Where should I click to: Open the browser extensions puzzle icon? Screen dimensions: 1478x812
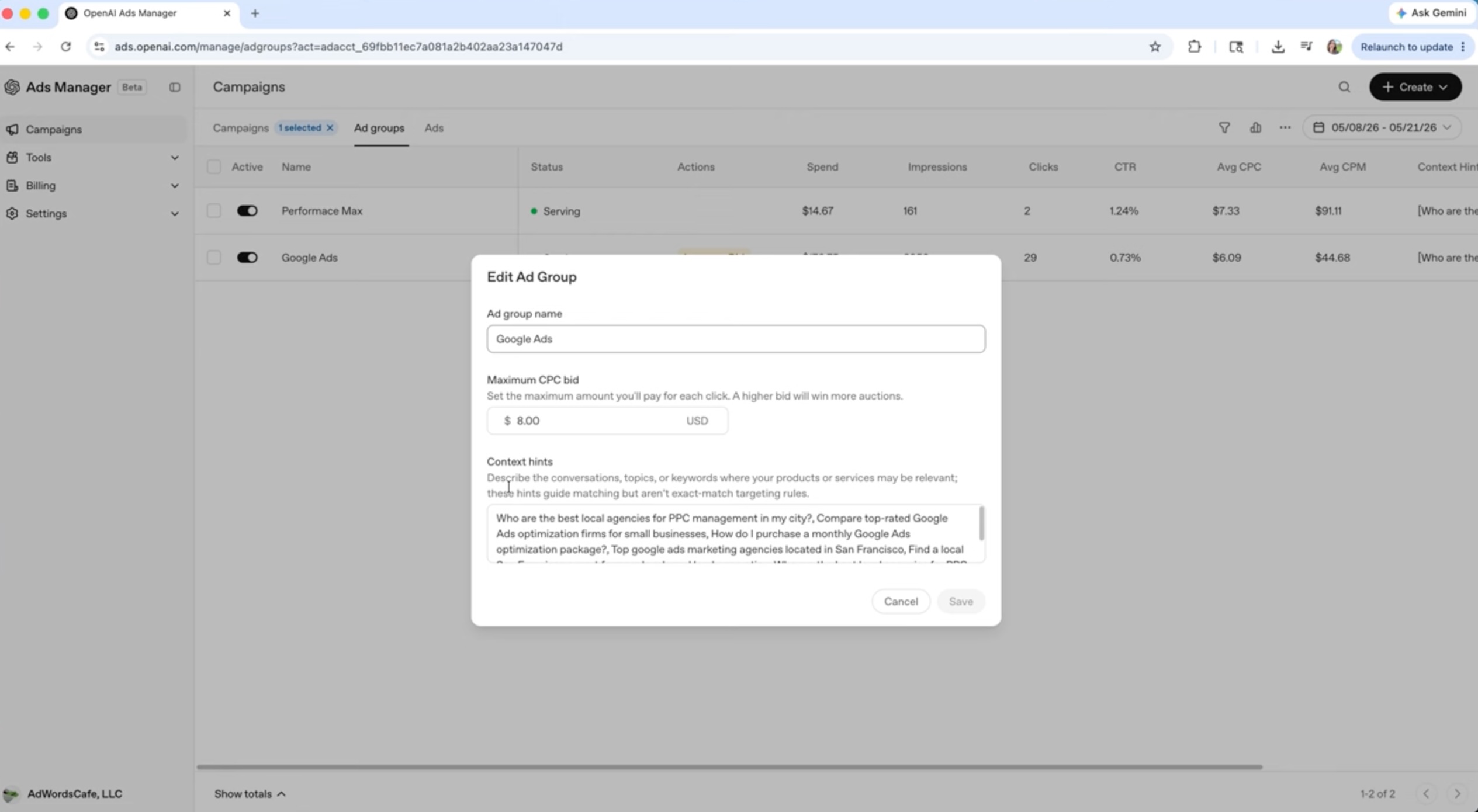pyautogui.click(x=1195, y=47)
